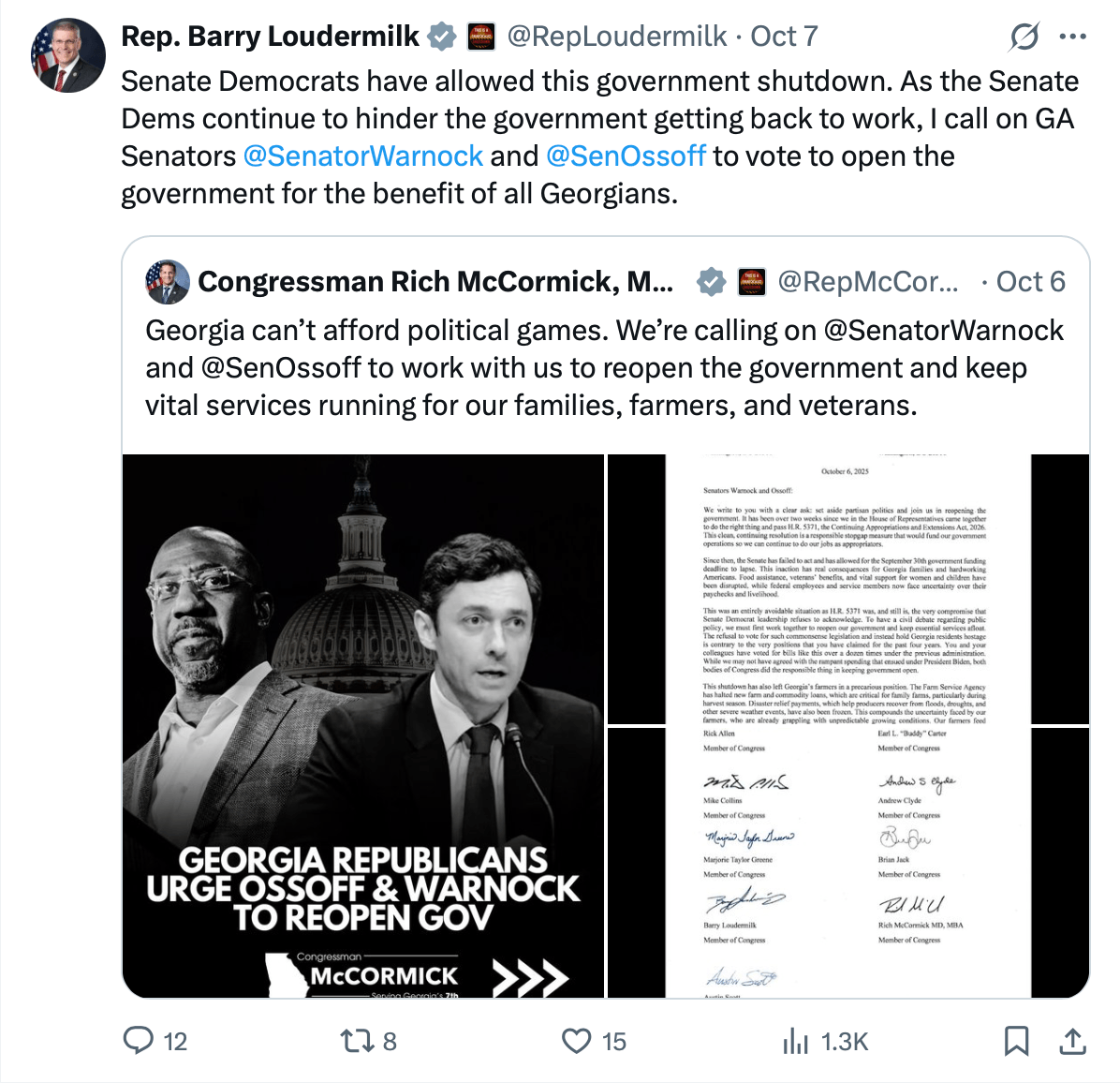Screen dimensions: 1120x1083
Task: Like the tweet showing 15 likes
Action: point(594,1041)
